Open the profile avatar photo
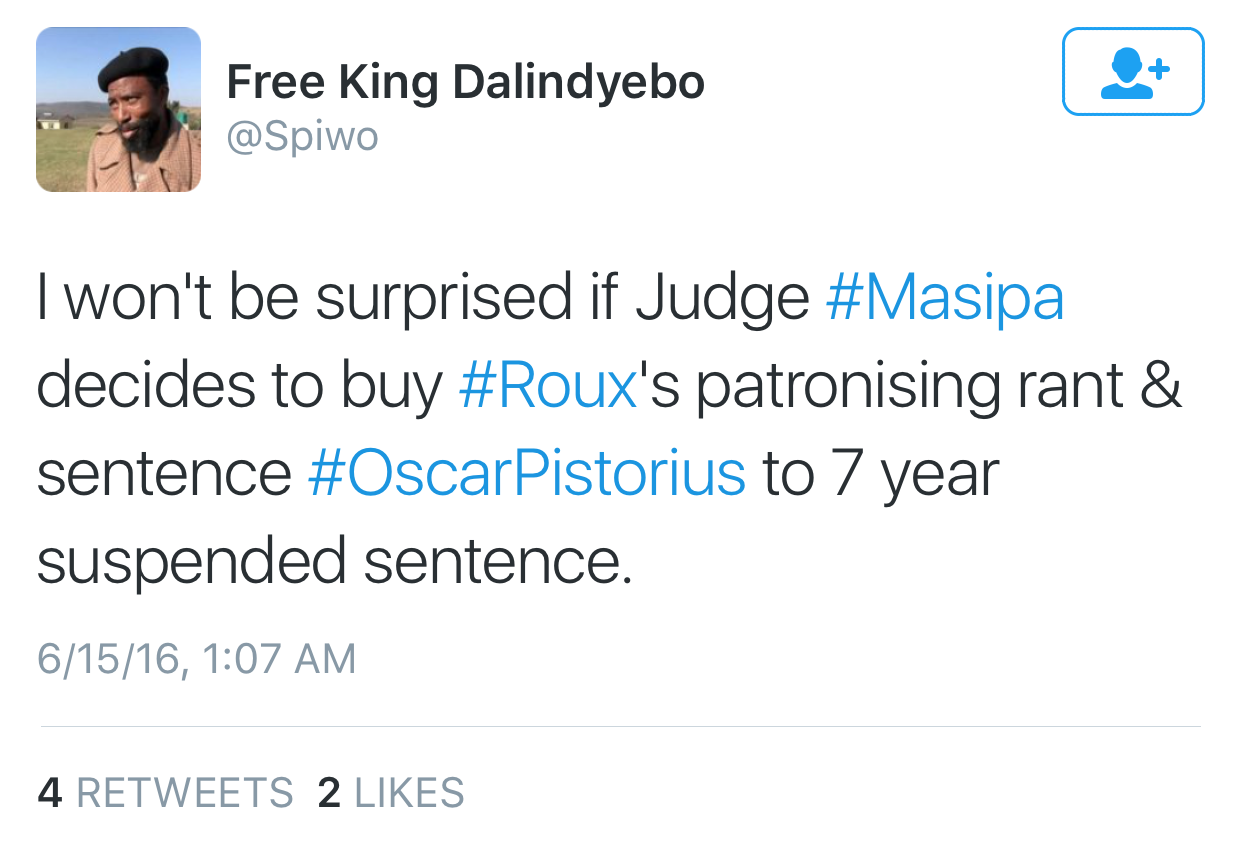This screenshot has height=848, width=1242. pos(118,109)
